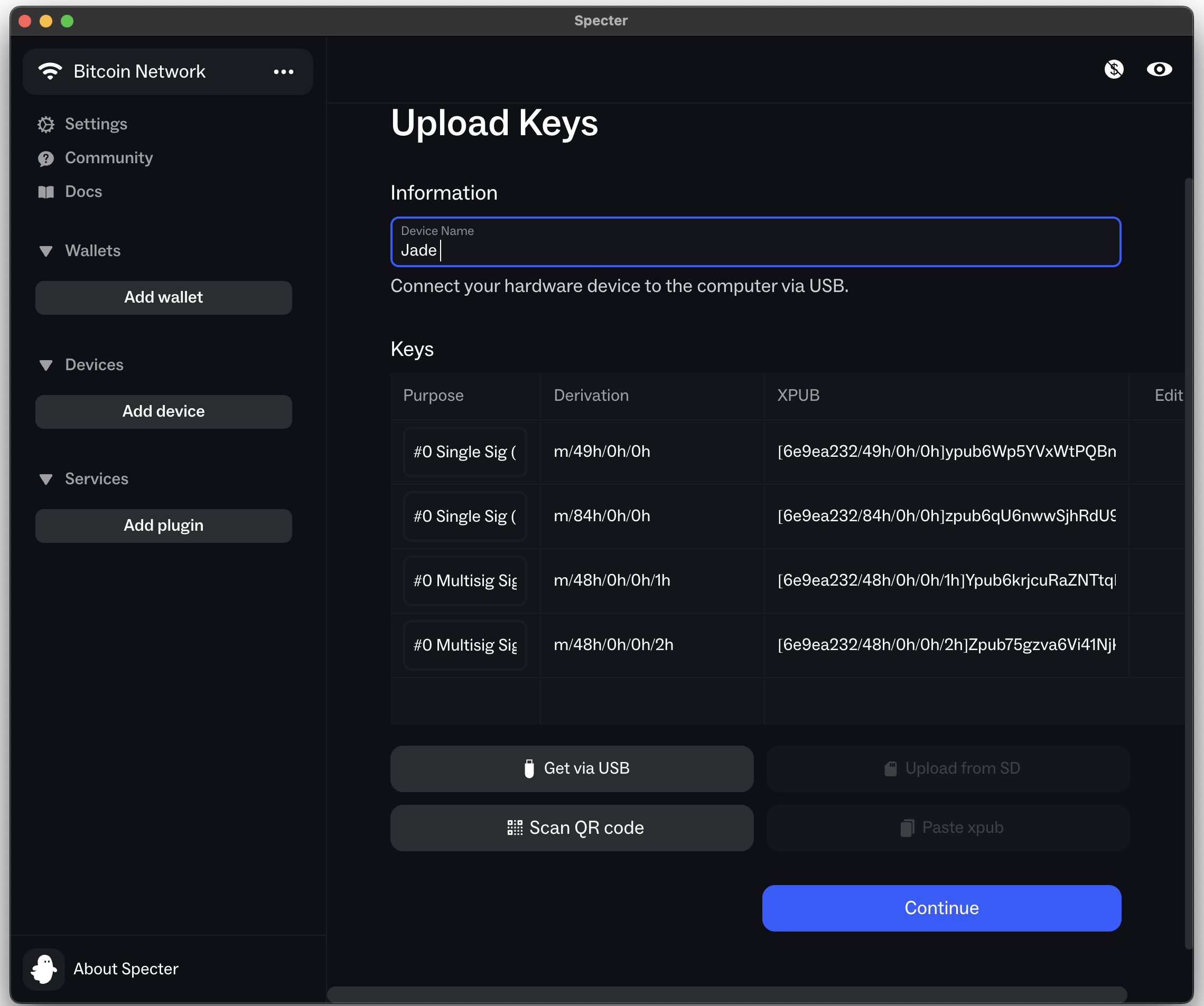Click the vertical scrollbar of the page

[x=1188, y=565]
